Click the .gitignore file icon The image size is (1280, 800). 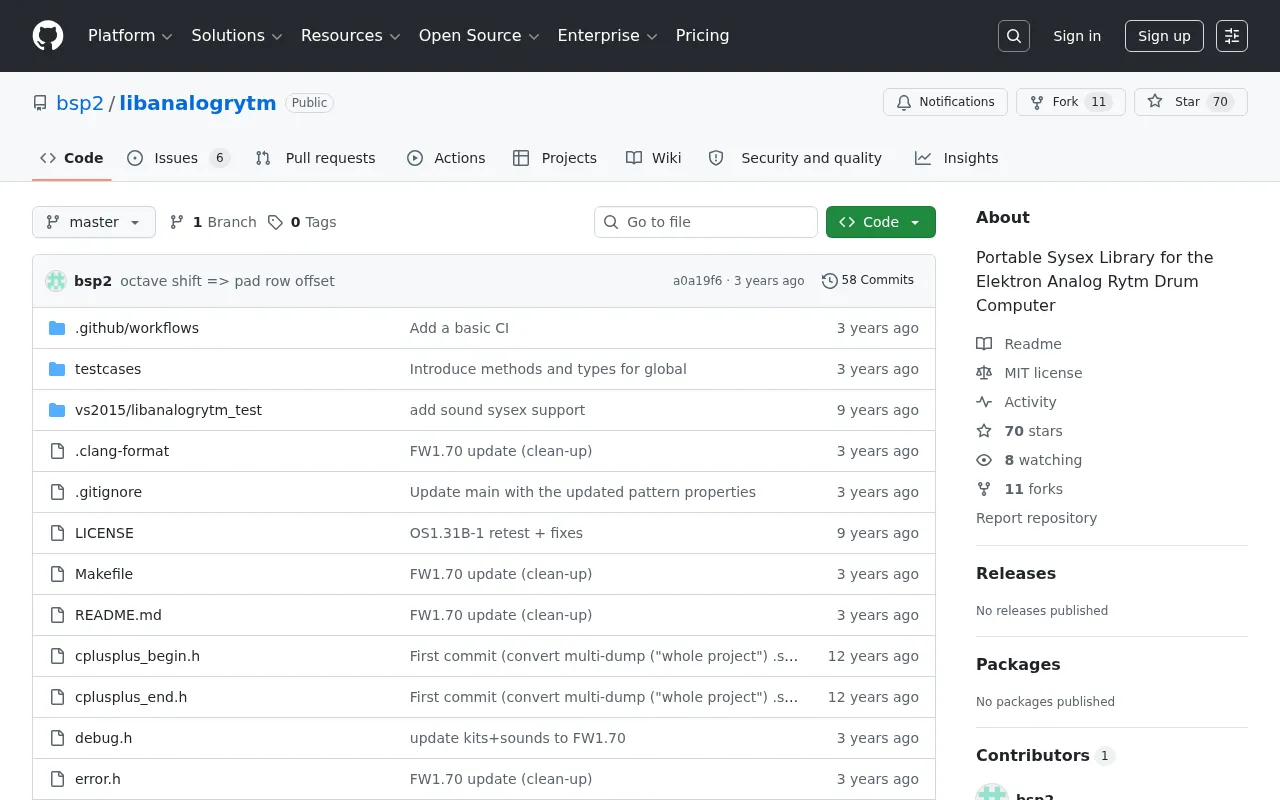point(57,492)
